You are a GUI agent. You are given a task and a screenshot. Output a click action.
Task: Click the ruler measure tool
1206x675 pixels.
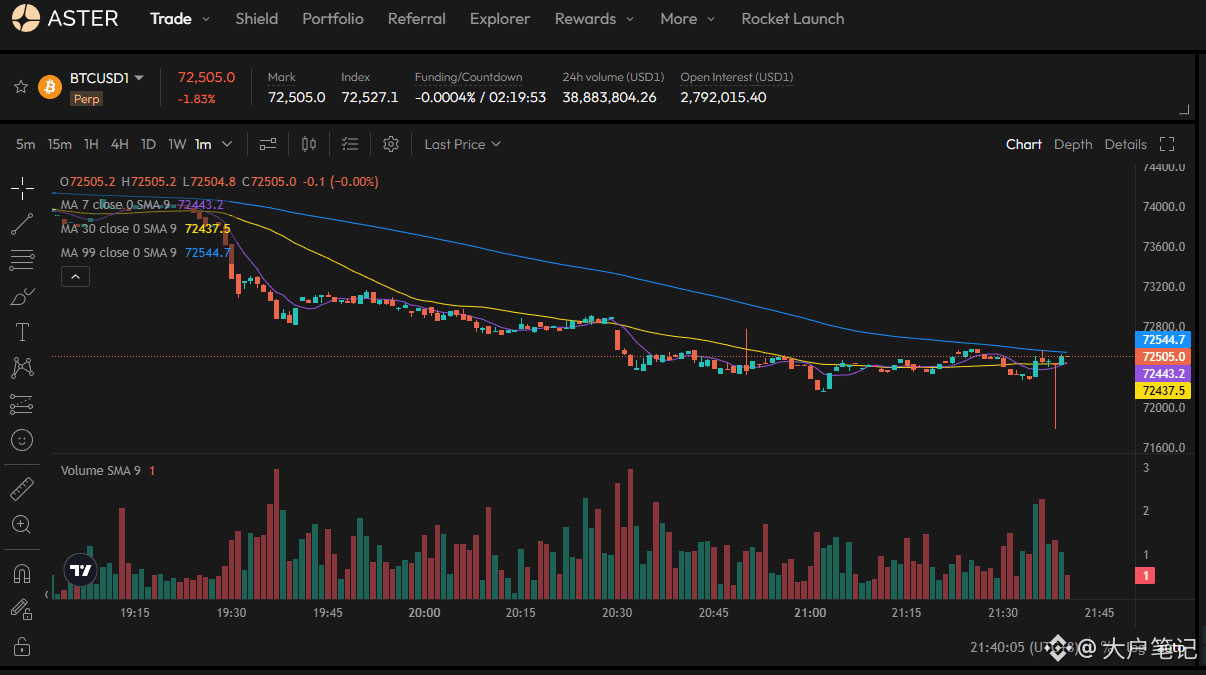tap(22, 489)
